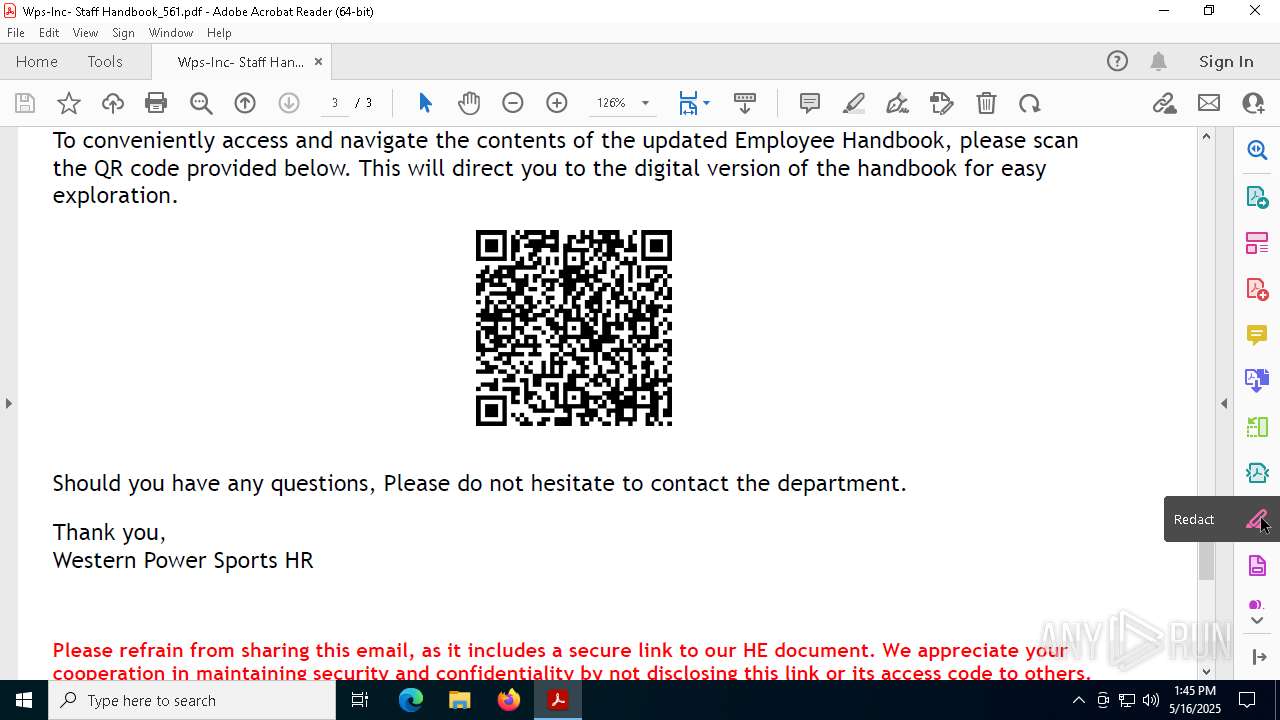
Task: Bookmark the document with the star icon
Action: pos(69,103)
